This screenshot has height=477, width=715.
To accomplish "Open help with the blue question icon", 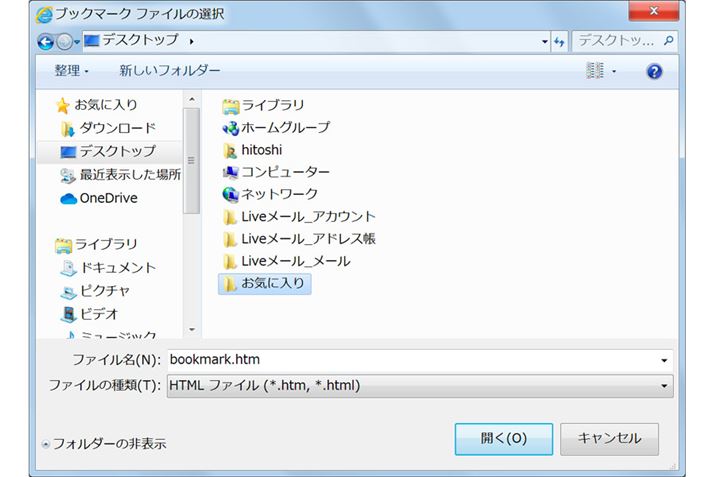I will (654, 72).
